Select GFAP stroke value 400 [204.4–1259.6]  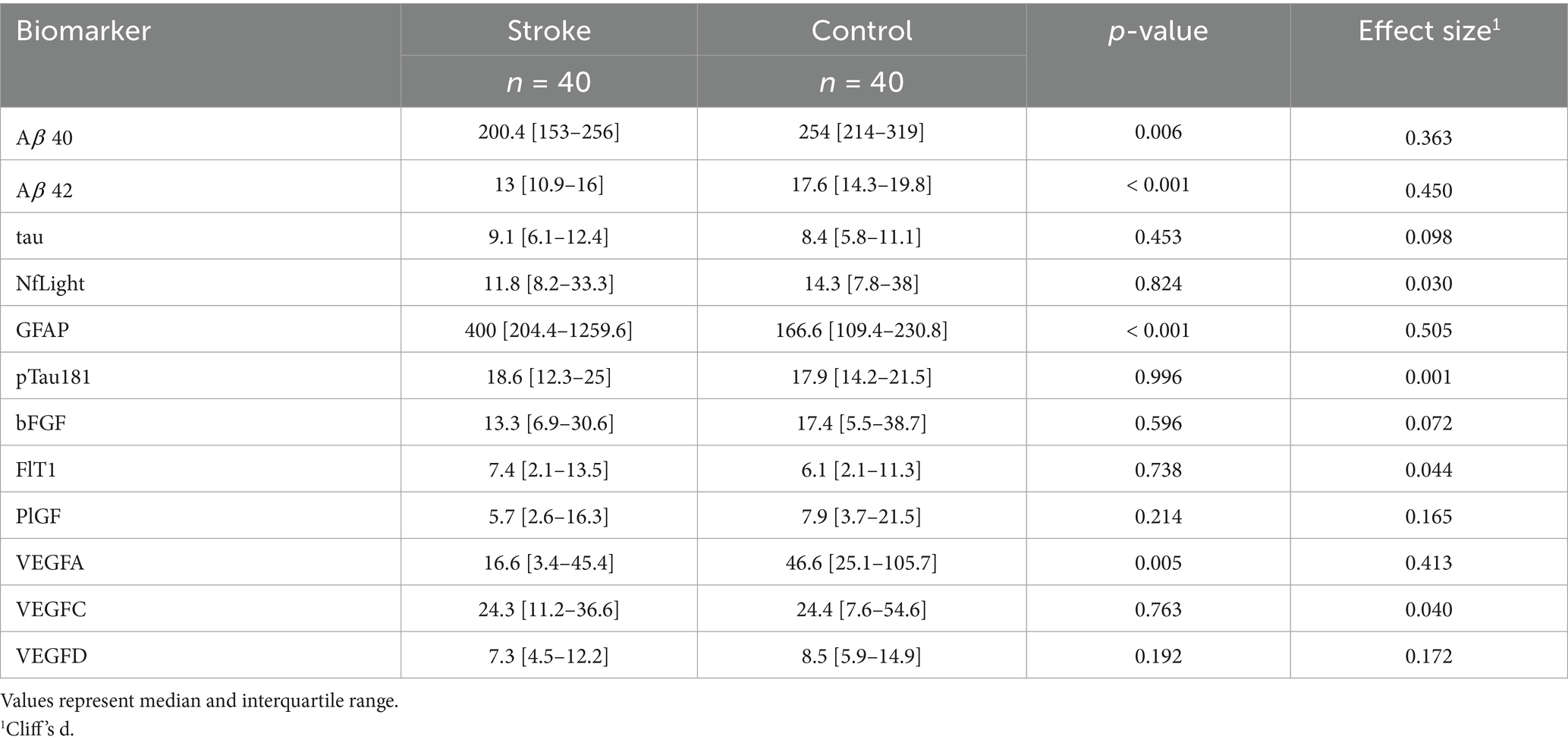point(548,330)
